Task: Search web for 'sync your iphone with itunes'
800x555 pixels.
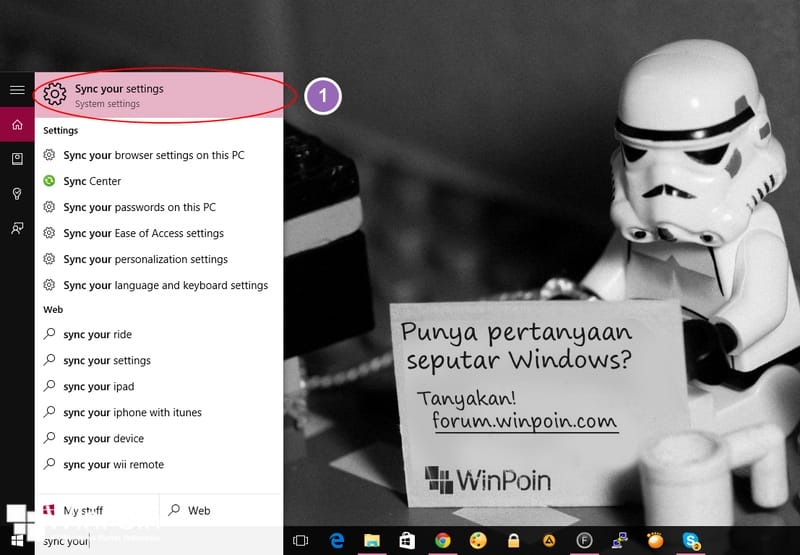Action: coord(132,412)
